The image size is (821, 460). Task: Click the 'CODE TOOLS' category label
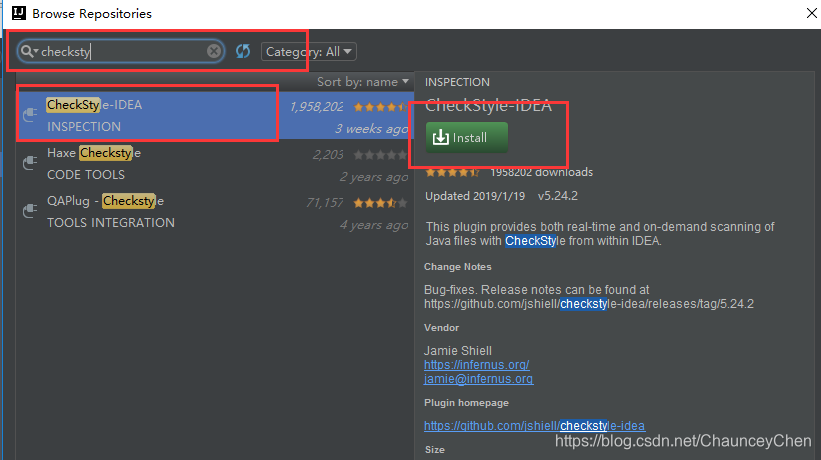point(86,175)
